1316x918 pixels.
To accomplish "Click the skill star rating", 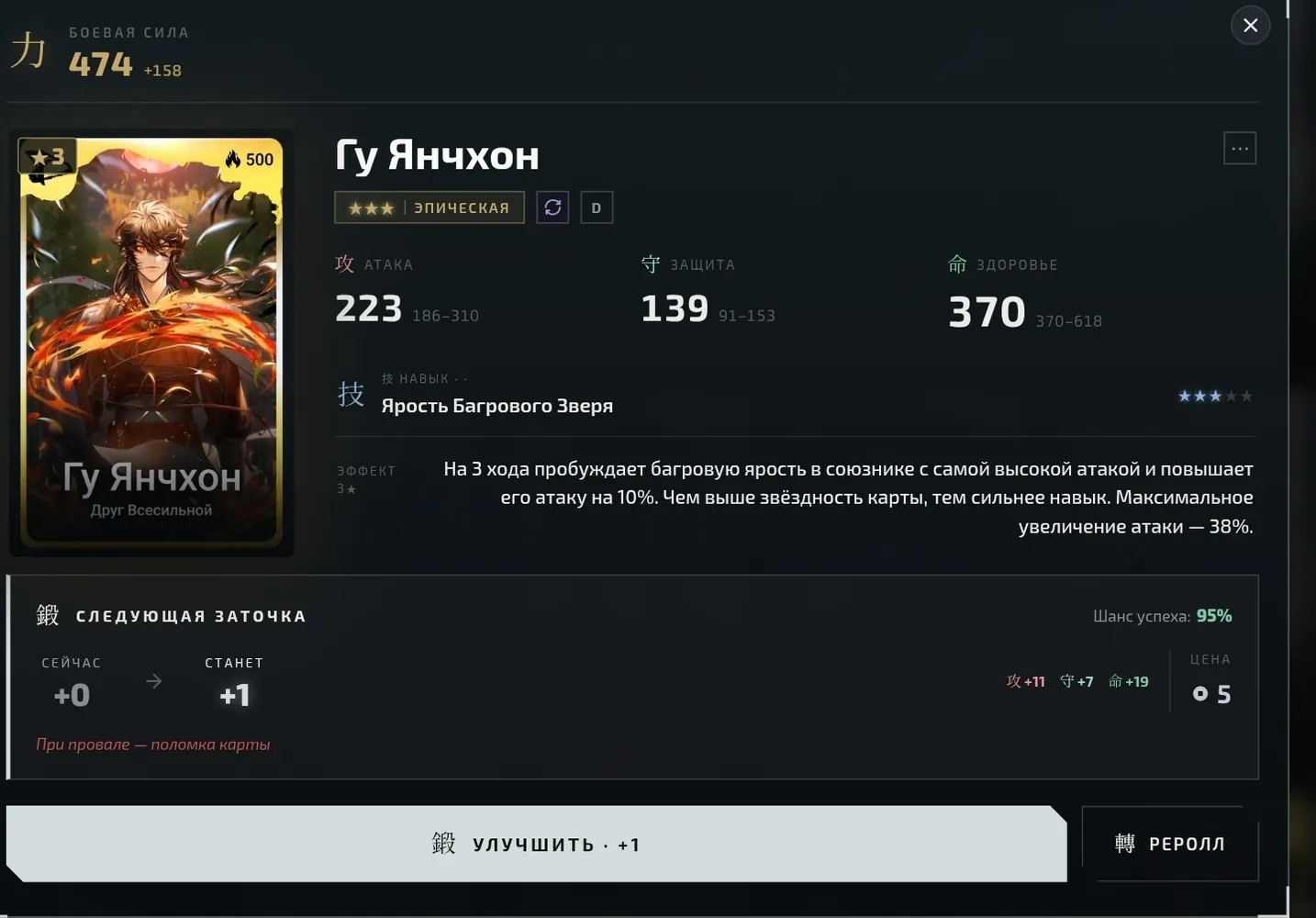I will coord(1215,396).
